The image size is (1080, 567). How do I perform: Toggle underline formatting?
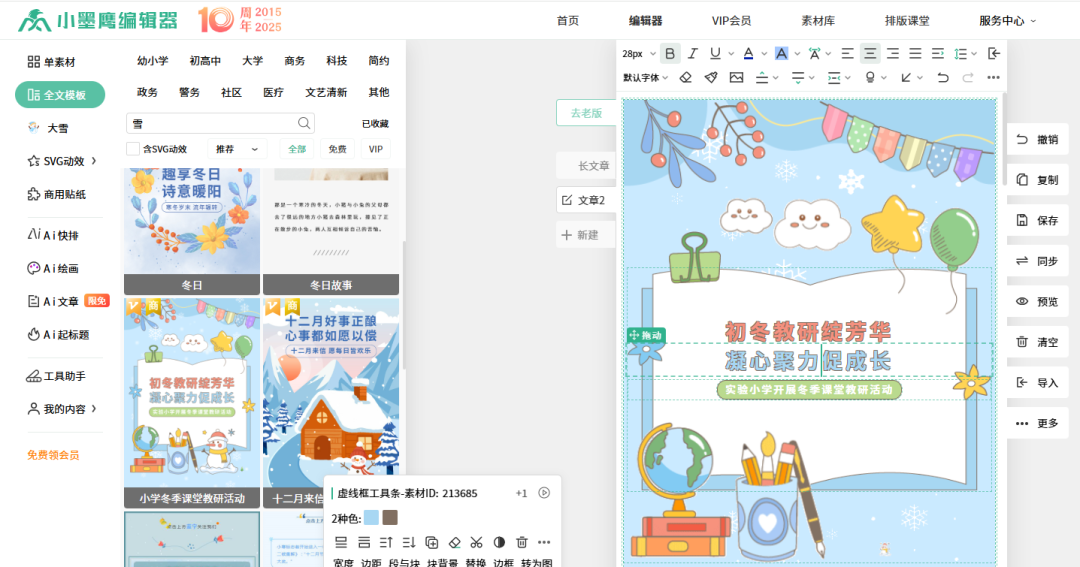715,53
